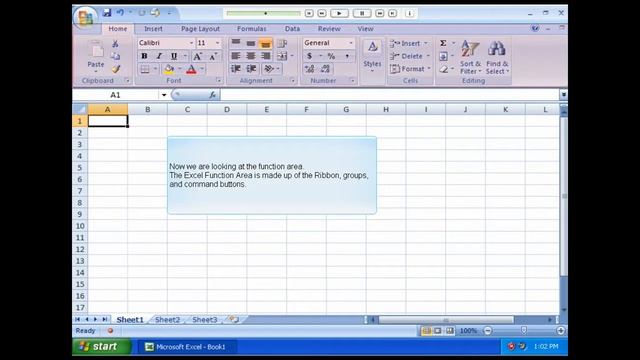The image size is (640, 360).
Task: Open the Data ribbon tab
Action: [292, 29]
